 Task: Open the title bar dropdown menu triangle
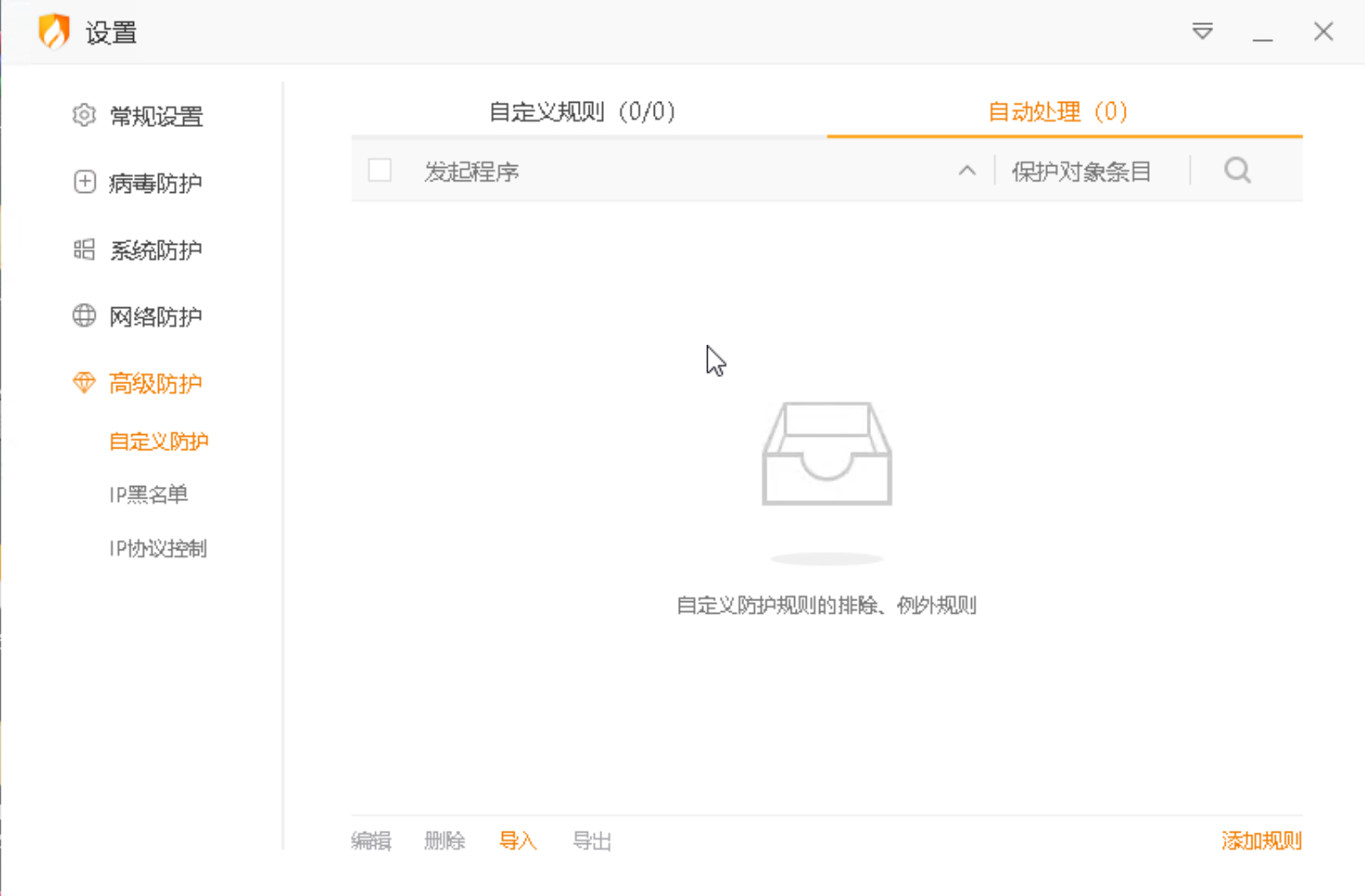[x=1202, y=32]
